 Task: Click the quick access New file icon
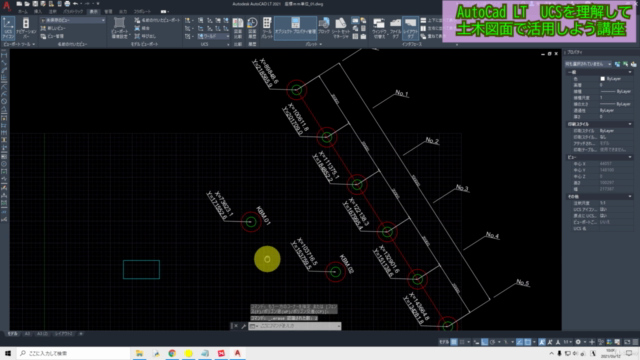tap(19, 4)
